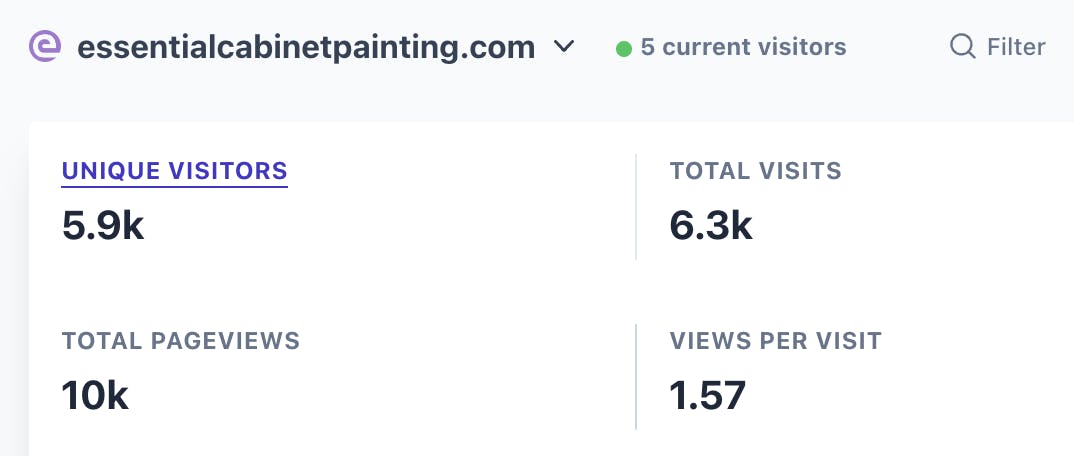This screenshot has width=1074, height=456.
Task: Click the purple site favicon logo
Action: tap(45, 46)
